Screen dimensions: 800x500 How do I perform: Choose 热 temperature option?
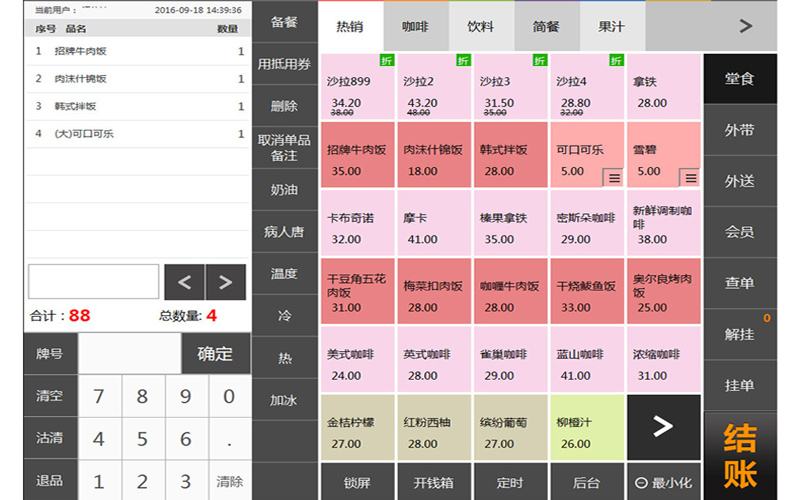pyautogui.click(x=284, y=358)
